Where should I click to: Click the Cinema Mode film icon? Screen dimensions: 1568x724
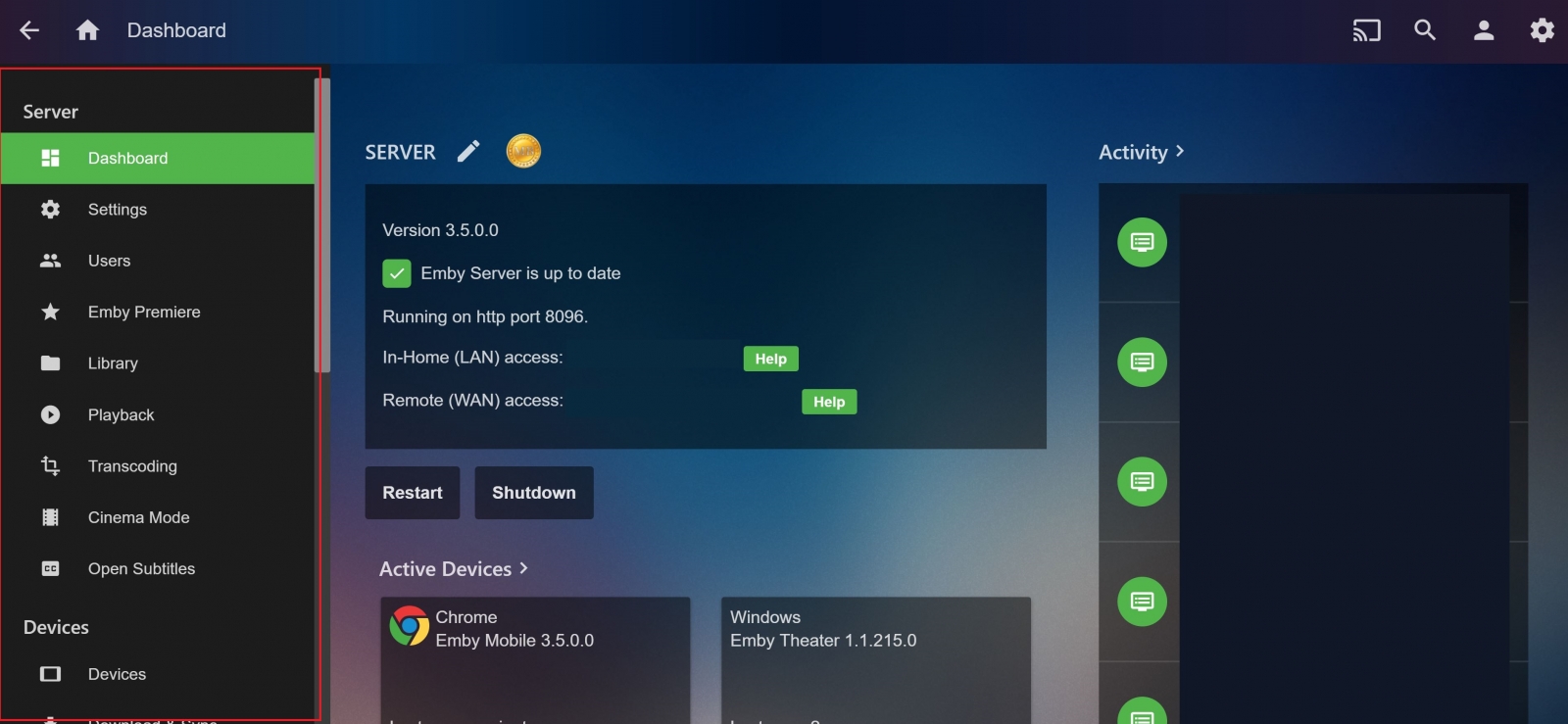tap(50, 517)
